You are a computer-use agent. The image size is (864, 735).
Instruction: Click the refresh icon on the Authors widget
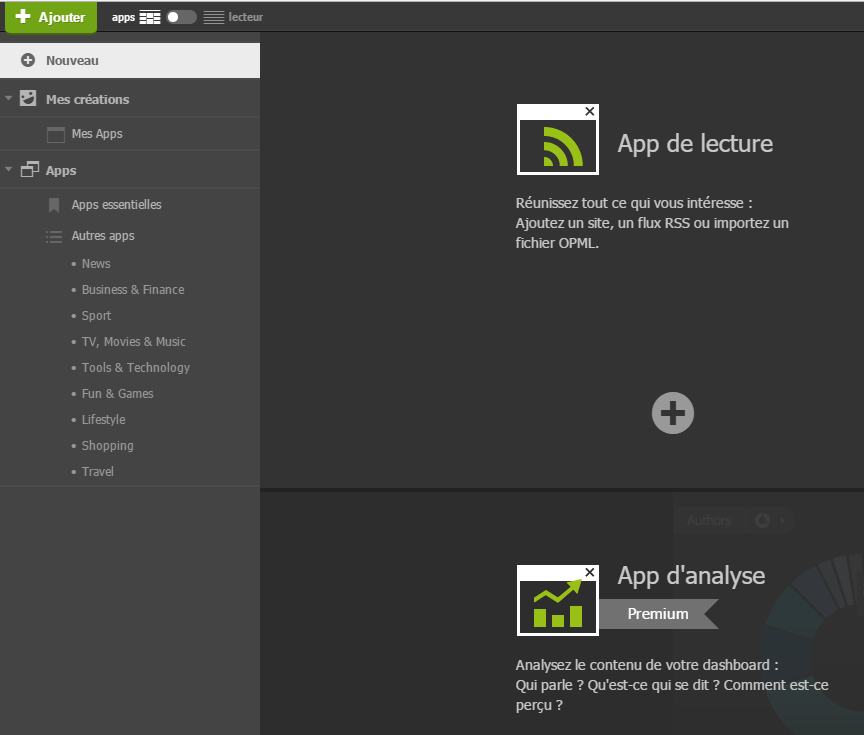point(762,520)
